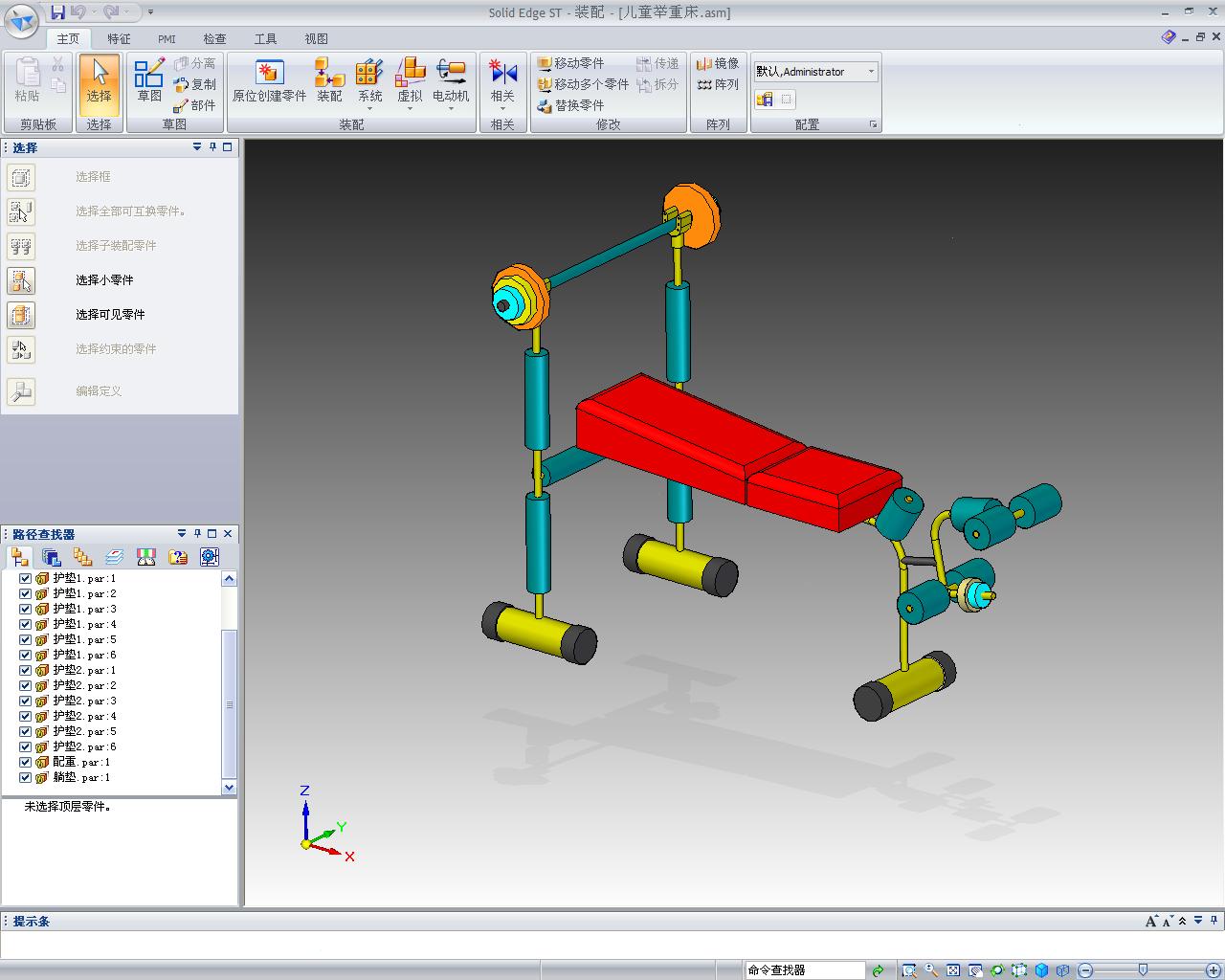Click the shaded view style cube icon
The image size is (1225, 980).
click(1041, 970)
